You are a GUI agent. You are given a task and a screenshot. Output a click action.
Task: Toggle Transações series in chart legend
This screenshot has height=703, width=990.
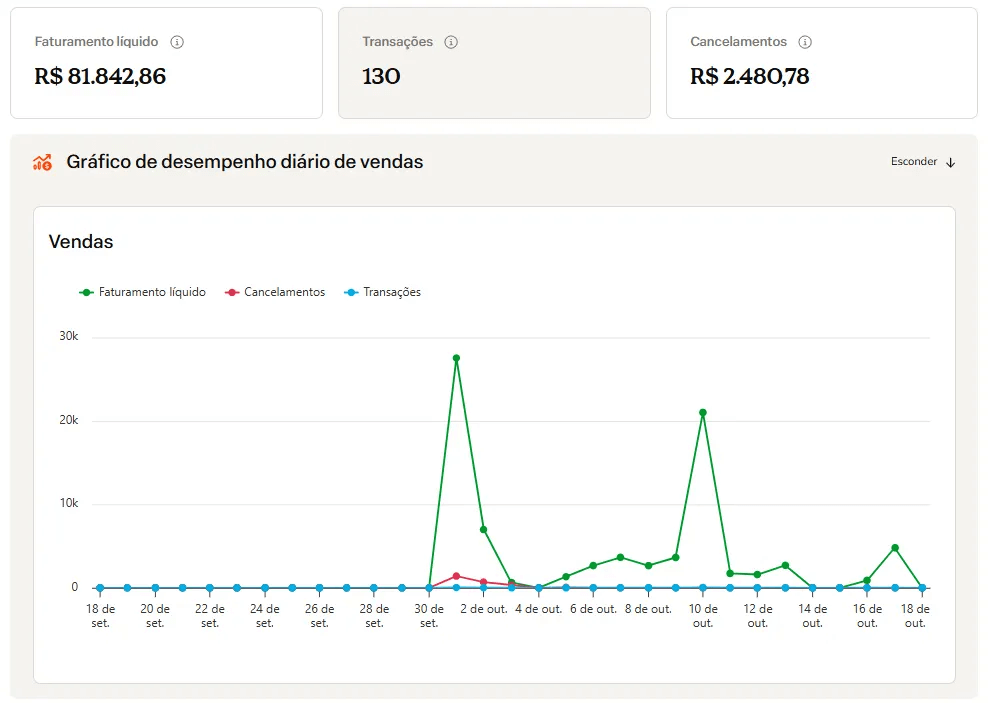point(391,292)
